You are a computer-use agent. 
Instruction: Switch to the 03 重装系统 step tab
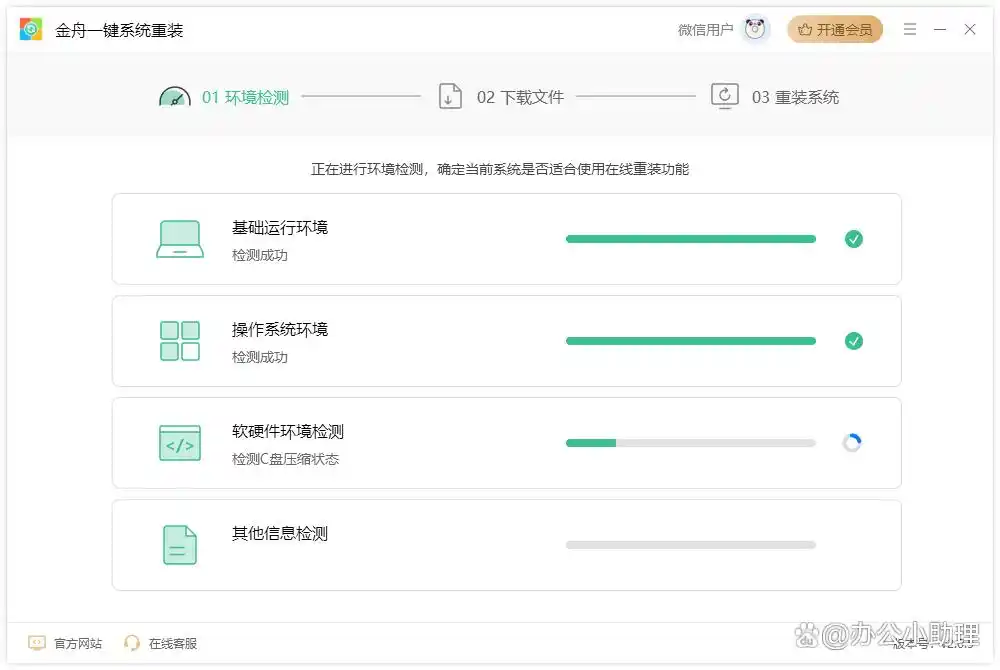(x=797, y=96)
